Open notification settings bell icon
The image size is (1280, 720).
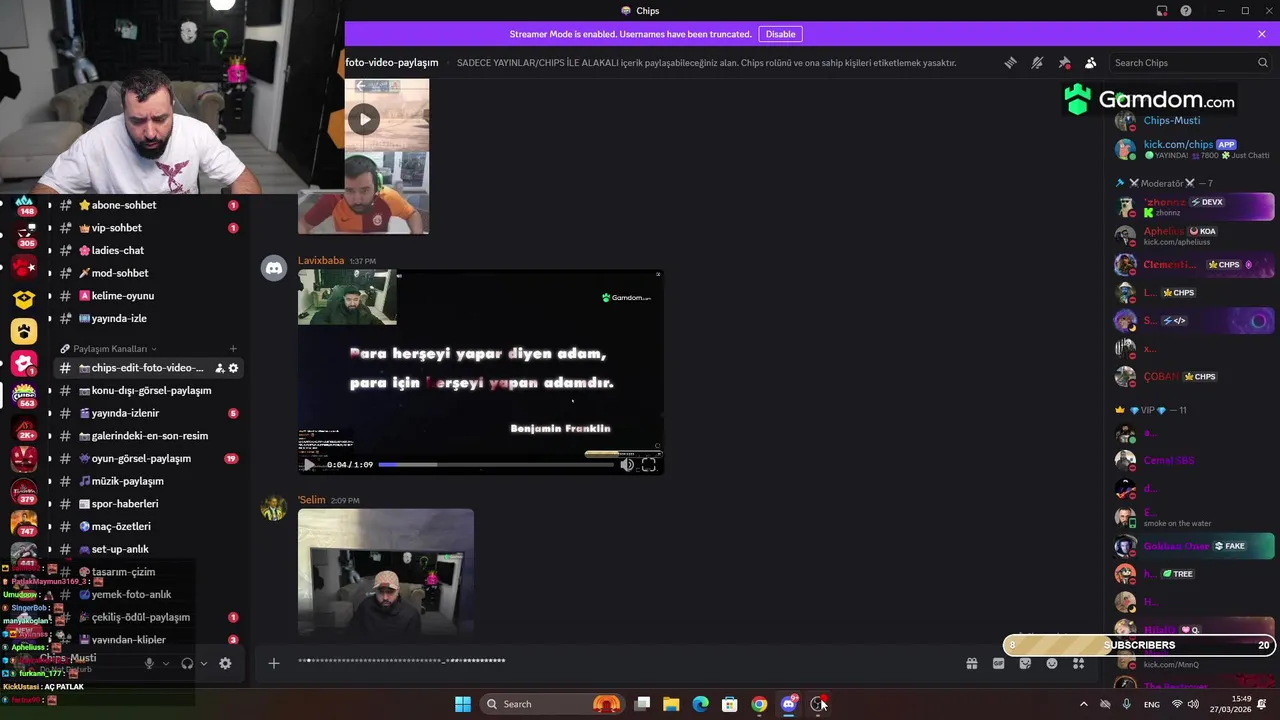[1037, 62]
